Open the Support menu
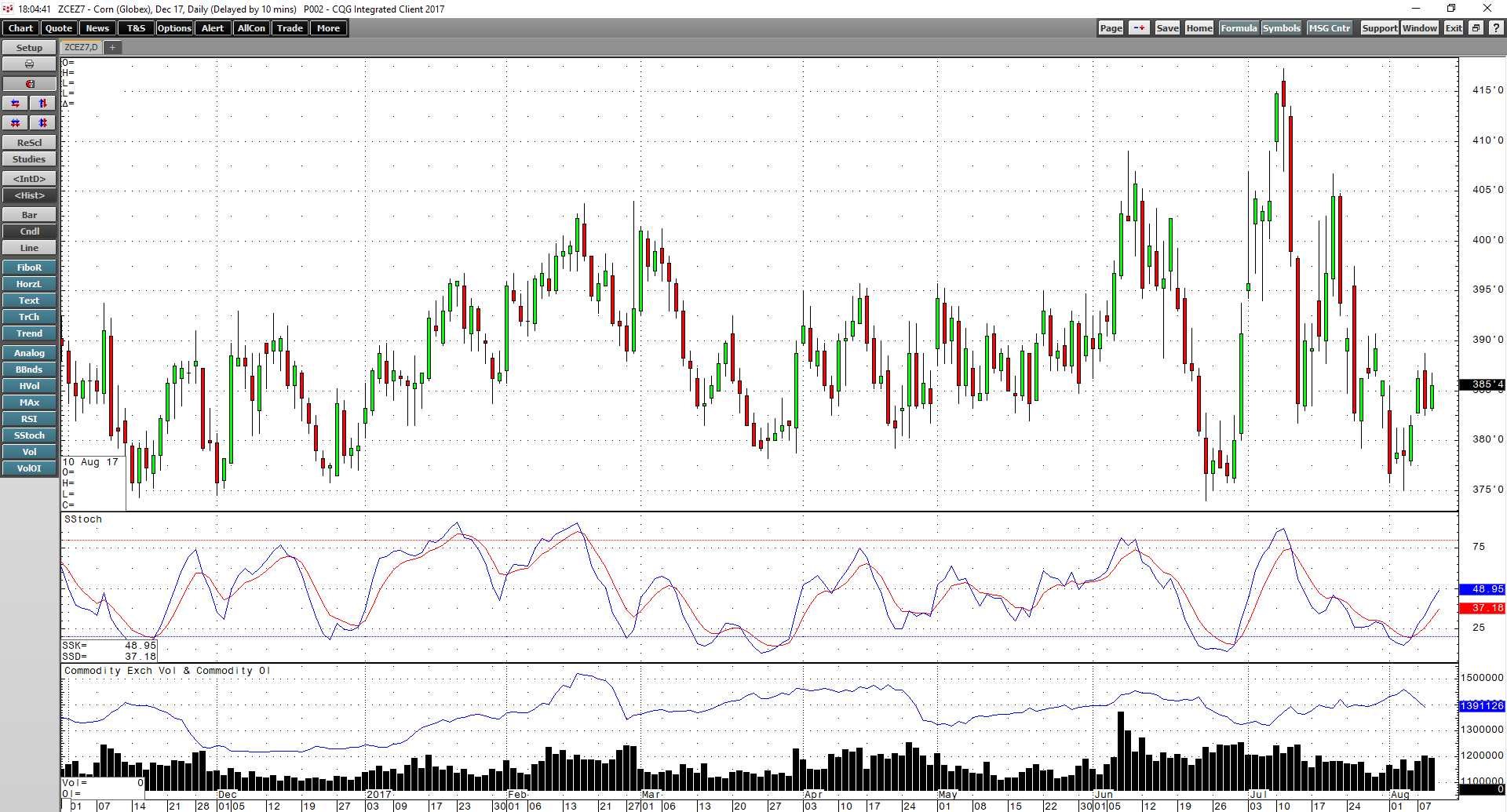 coord(1379,28)
